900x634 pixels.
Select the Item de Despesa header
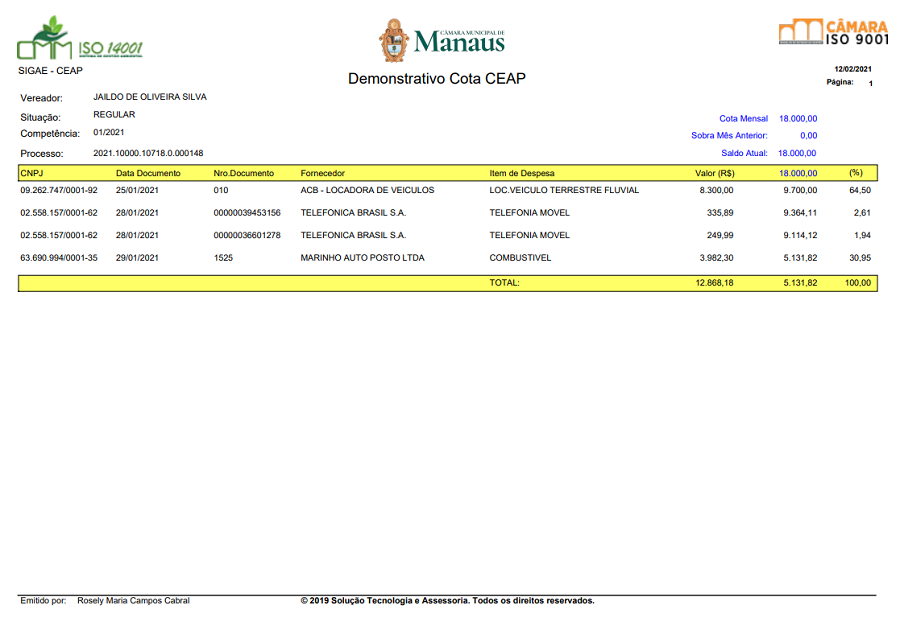[522, 173]
